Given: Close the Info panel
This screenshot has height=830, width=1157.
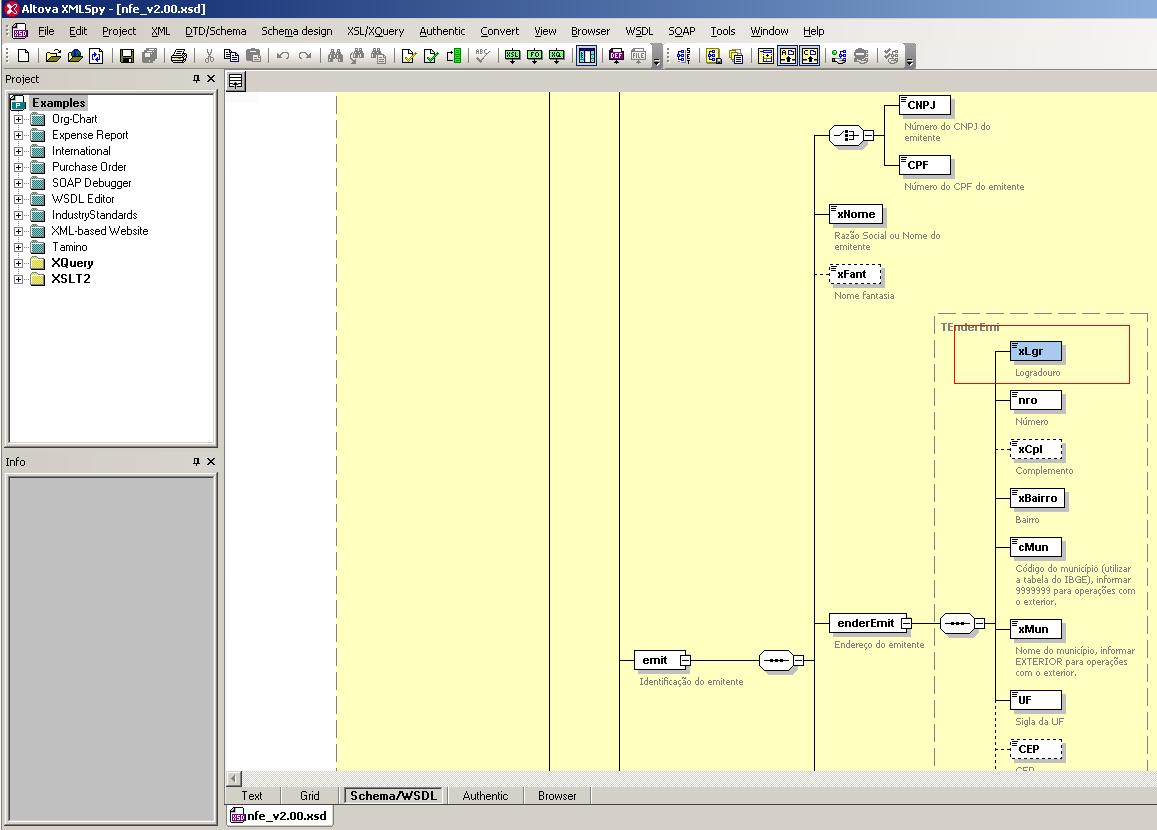Looking at the screenshot, I should point(211,462).
